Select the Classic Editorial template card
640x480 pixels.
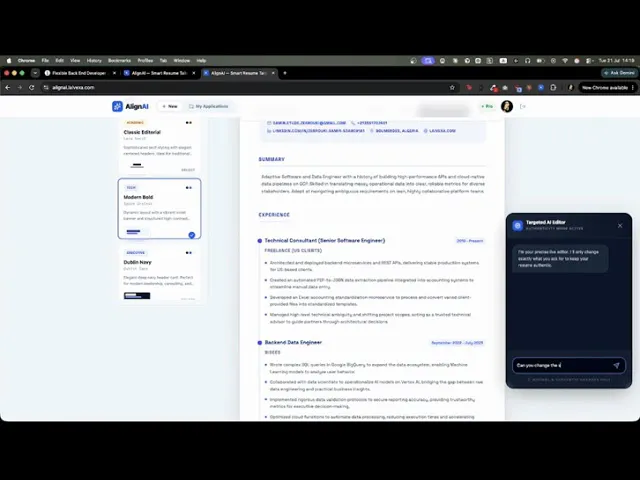coord(159,146)
